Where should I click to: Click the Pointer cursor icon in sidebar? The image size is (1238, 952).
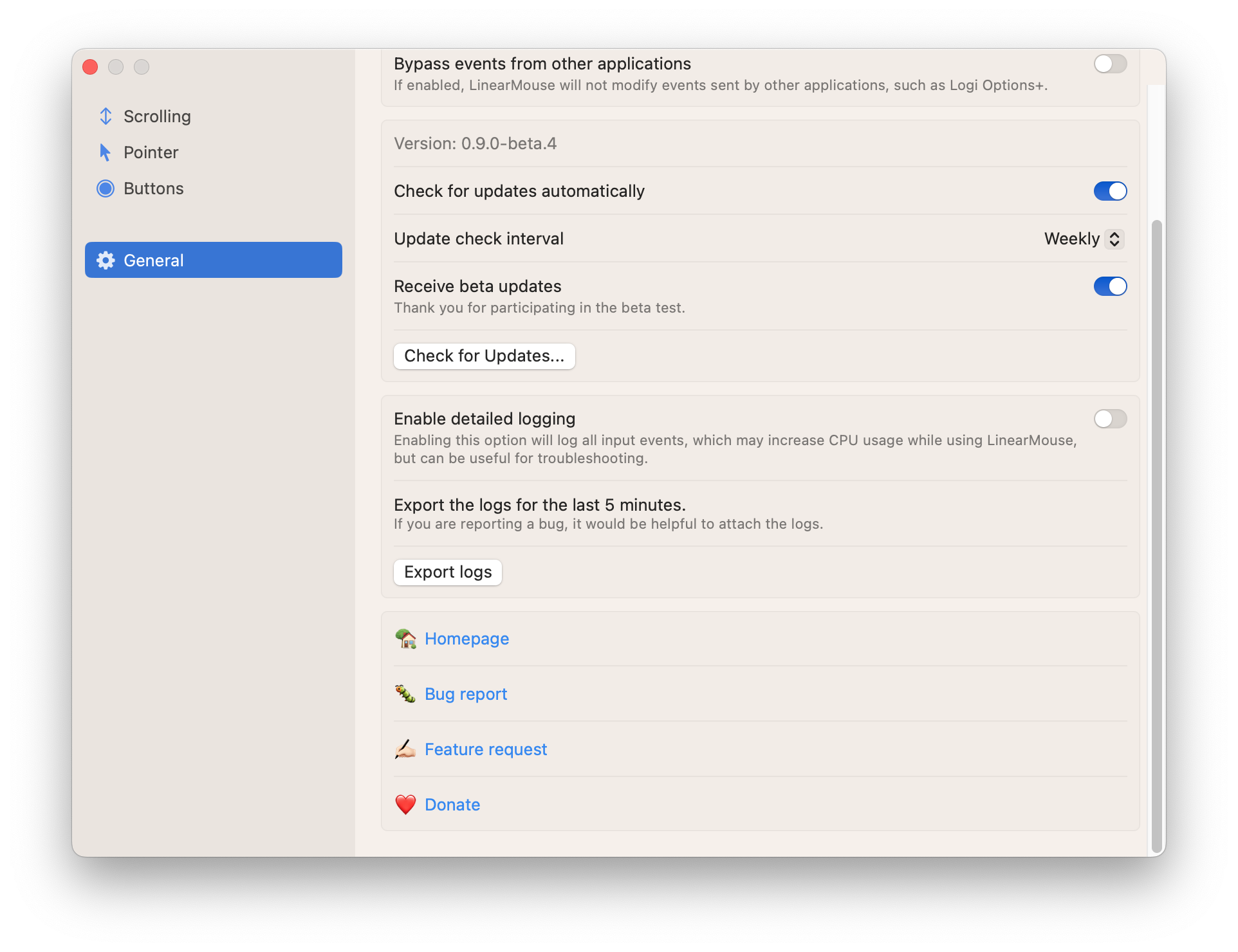(106, 152)
